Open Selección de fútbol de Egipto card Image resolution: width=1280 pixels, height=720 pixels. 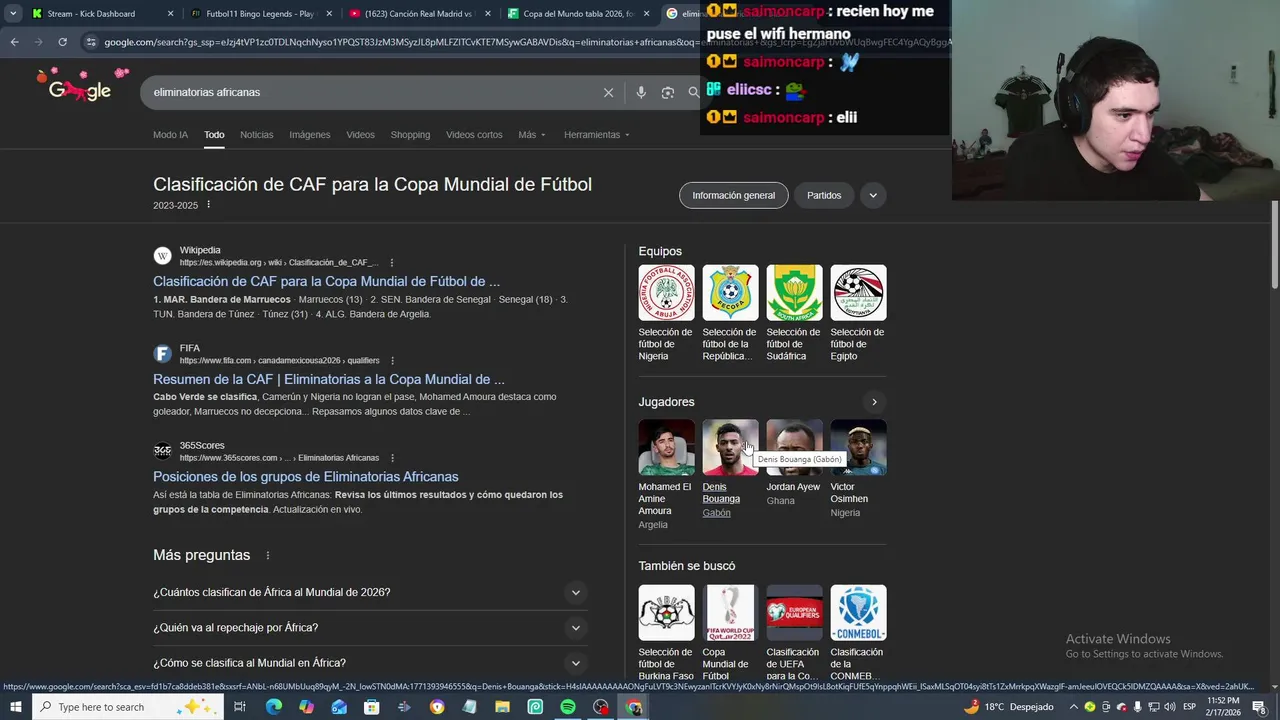(x=858, y=313)
